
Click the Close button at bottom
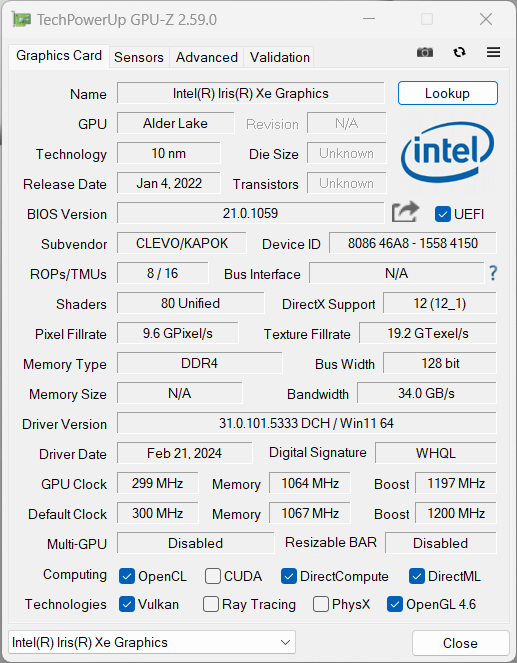(460, 643)
